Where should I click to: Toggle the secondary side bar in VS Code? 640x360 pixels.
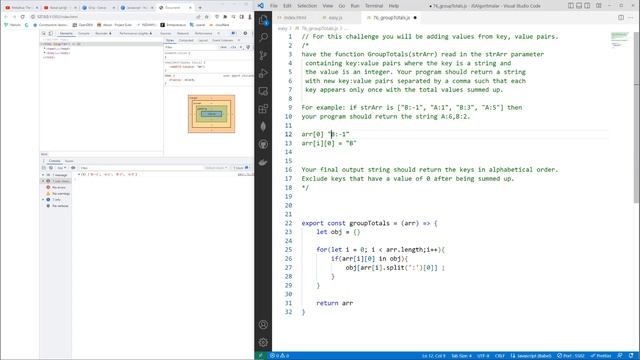(x=587, y=6)
